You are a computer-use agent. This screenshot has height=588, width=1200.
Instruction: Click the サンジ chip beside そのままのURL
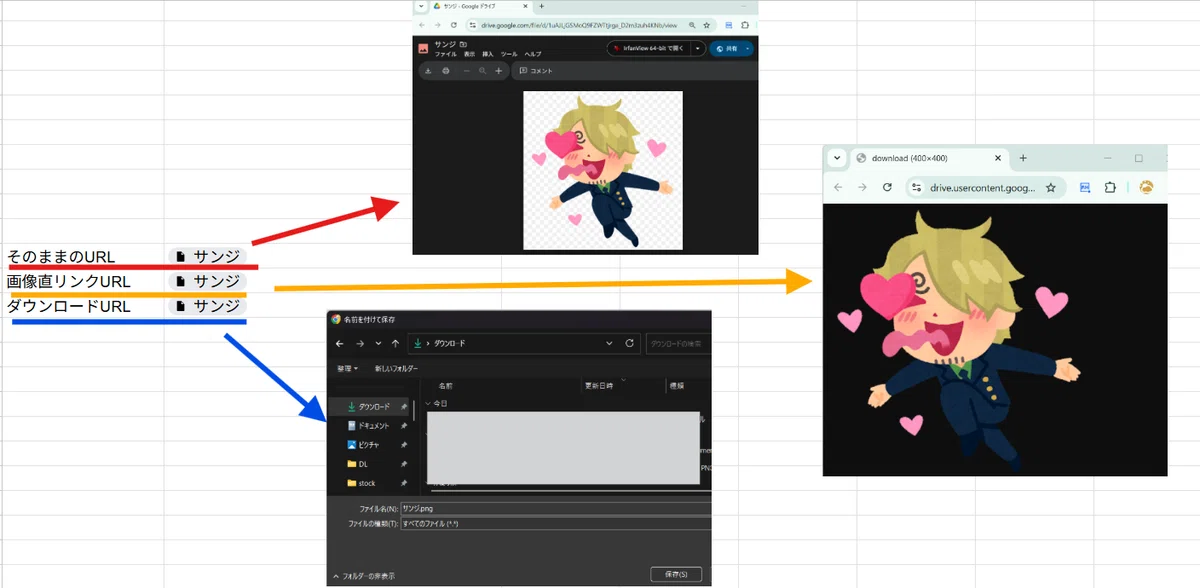[207, 257]
